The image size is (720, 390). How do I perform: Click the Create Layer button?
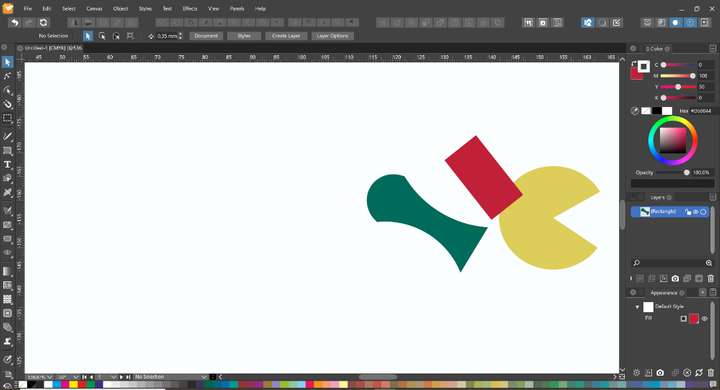pyautogui.click(x=286, y=36)
